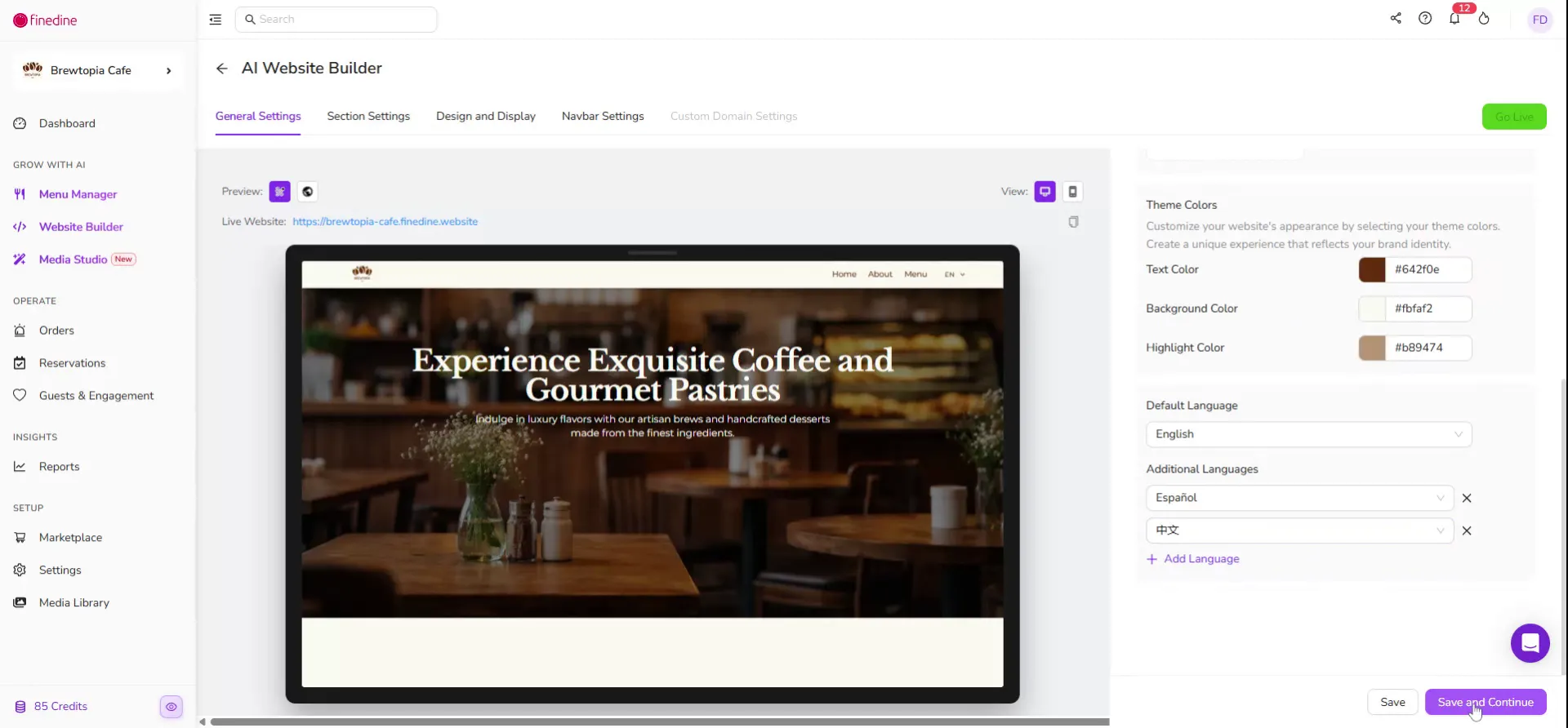Open Guests & Engagement in the sidebar

tap(98, 396)
